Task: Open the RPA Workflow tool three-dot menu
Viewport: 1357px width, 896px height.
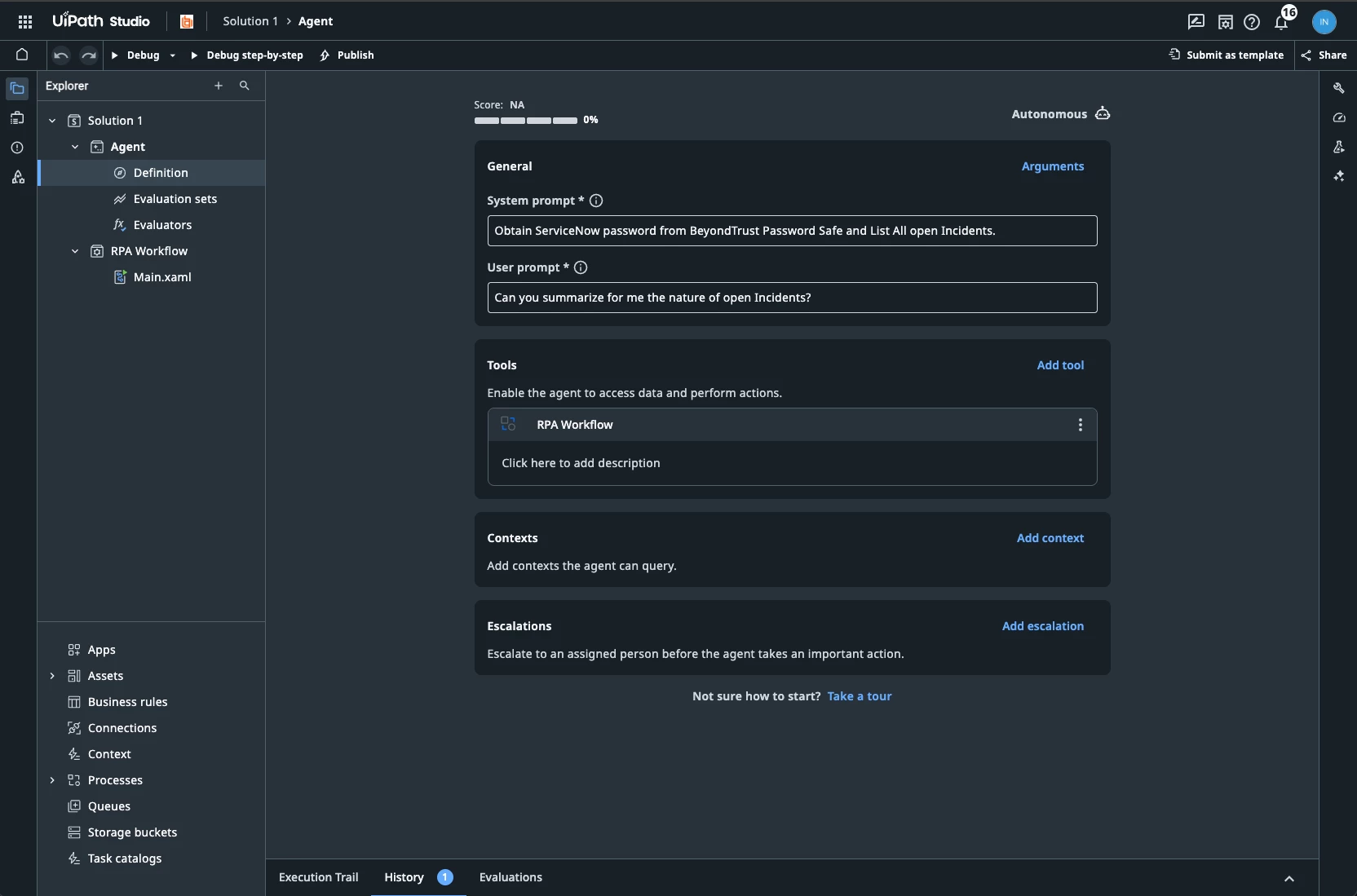Action: coord(1081,425)
